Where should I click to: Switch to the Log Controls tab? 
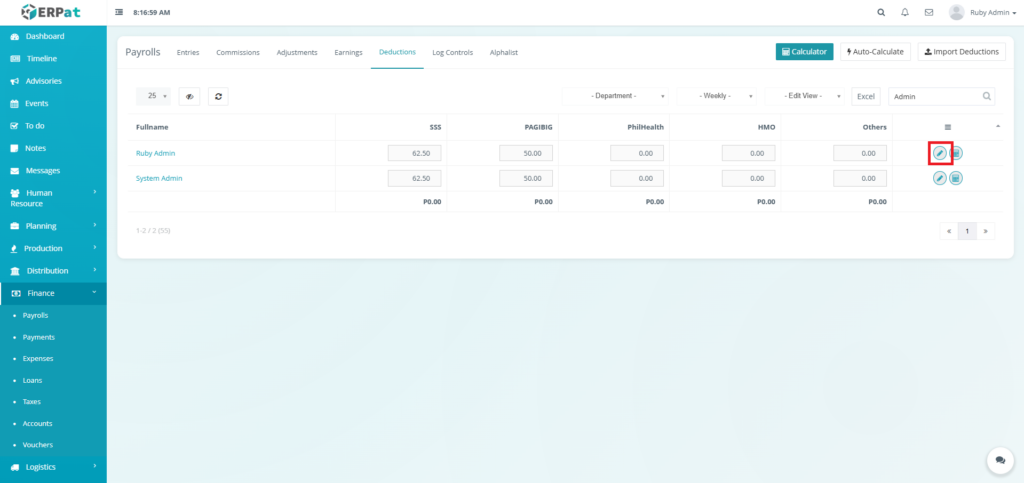452,52
